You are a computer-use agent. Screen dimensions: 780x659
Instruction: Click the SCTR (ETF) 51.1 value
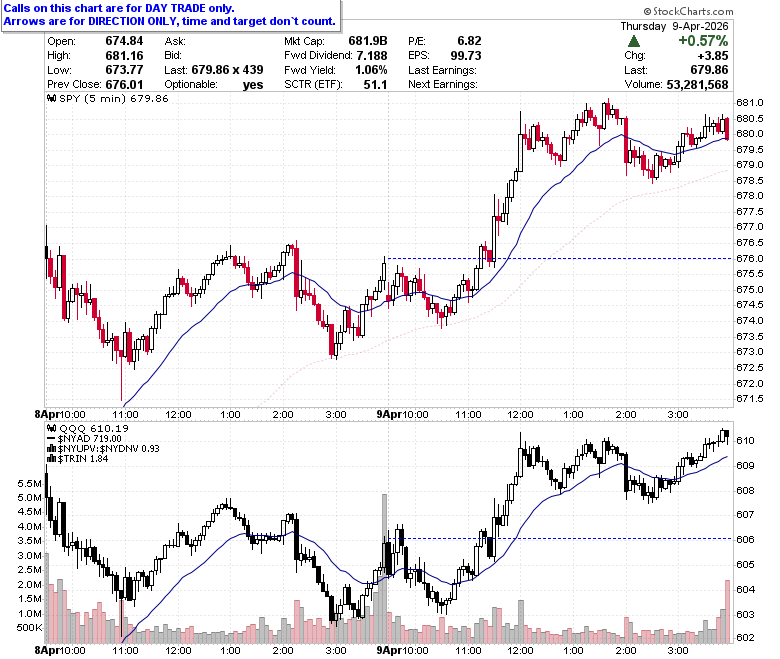375,85
